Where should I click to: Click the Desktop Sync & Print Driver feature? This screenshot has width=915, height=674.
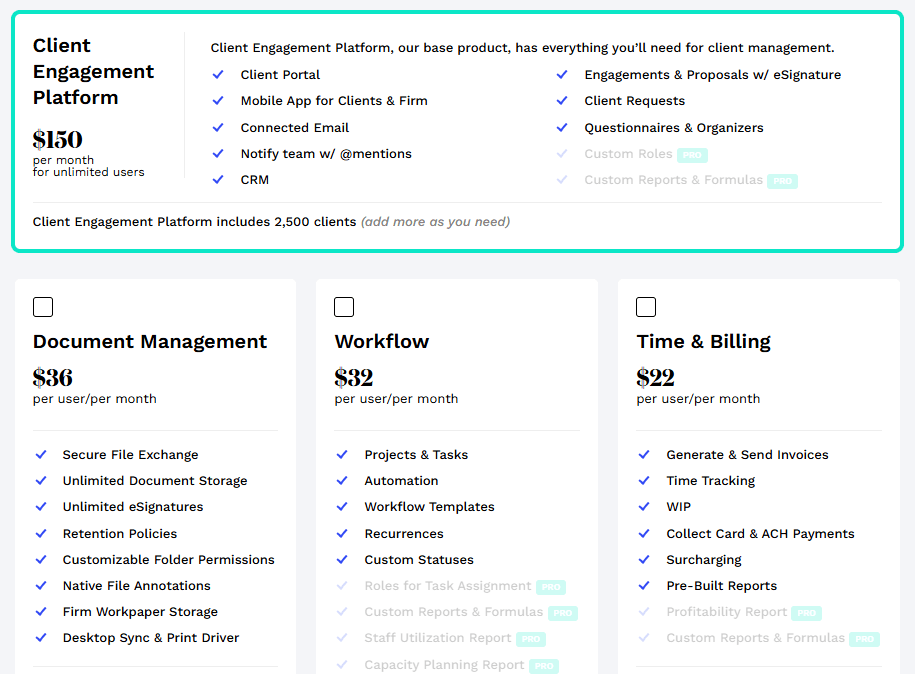[151, 638]
